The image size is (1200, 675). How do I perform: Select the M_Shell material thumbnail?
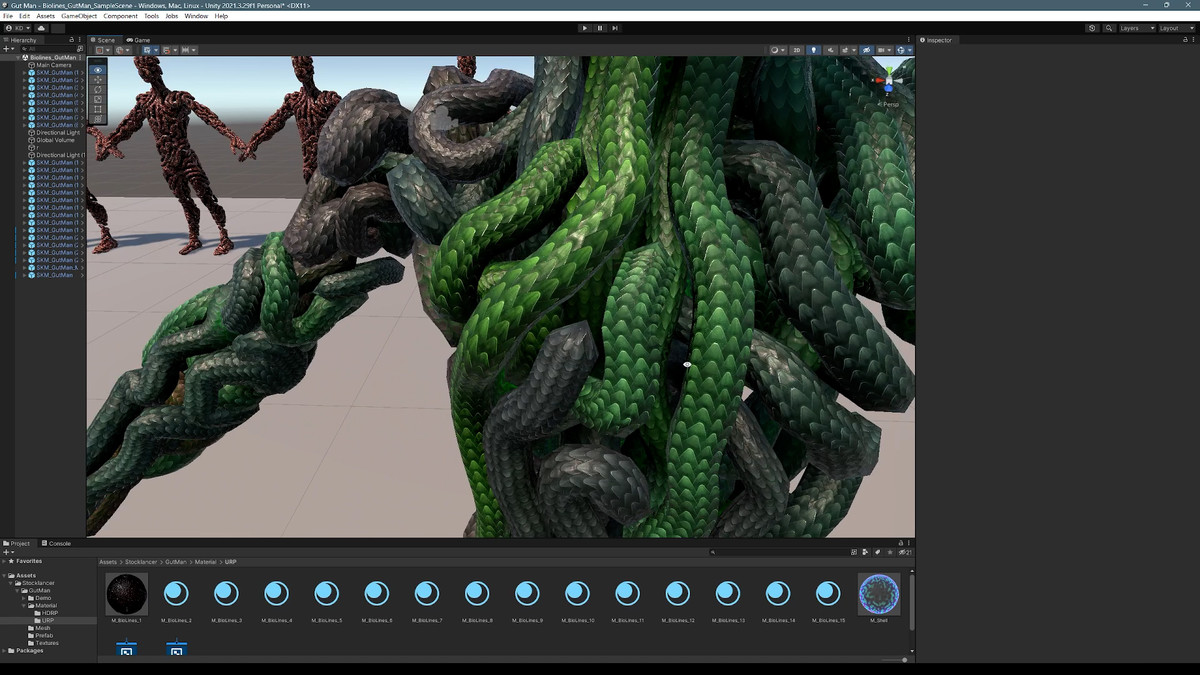pyautogui.click(x=879, y=595)
